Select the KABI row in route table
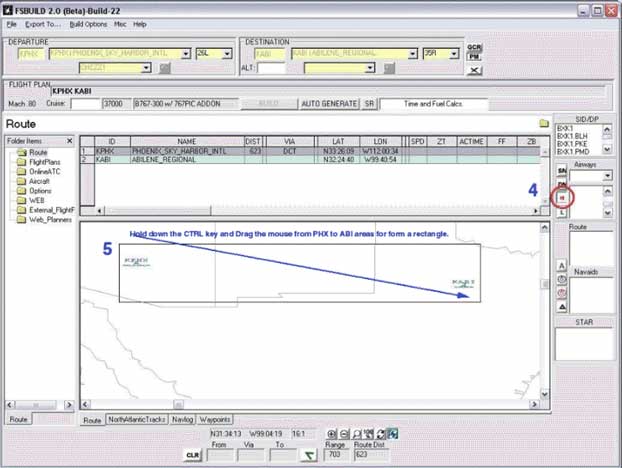Viewport: 622px width, 468px height. [309, 159]
